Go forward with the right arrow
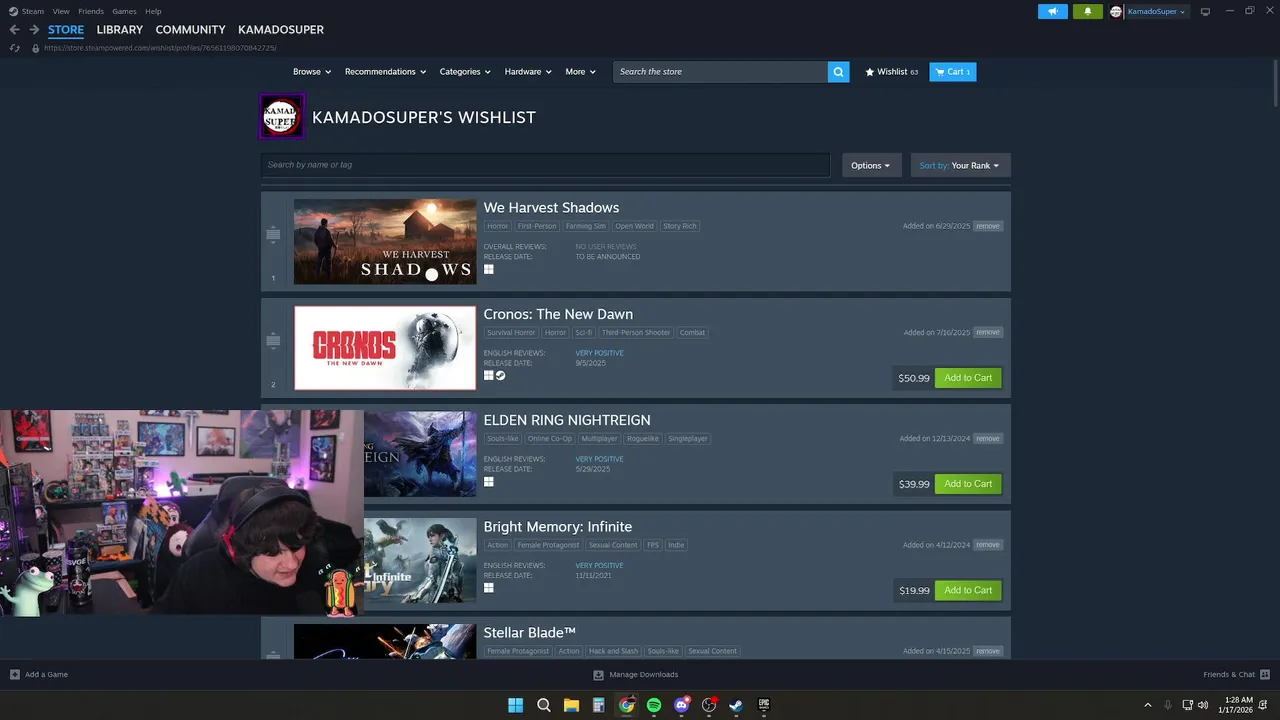The width and height of the screenshot is (1280, 720). tap(34, 30)
